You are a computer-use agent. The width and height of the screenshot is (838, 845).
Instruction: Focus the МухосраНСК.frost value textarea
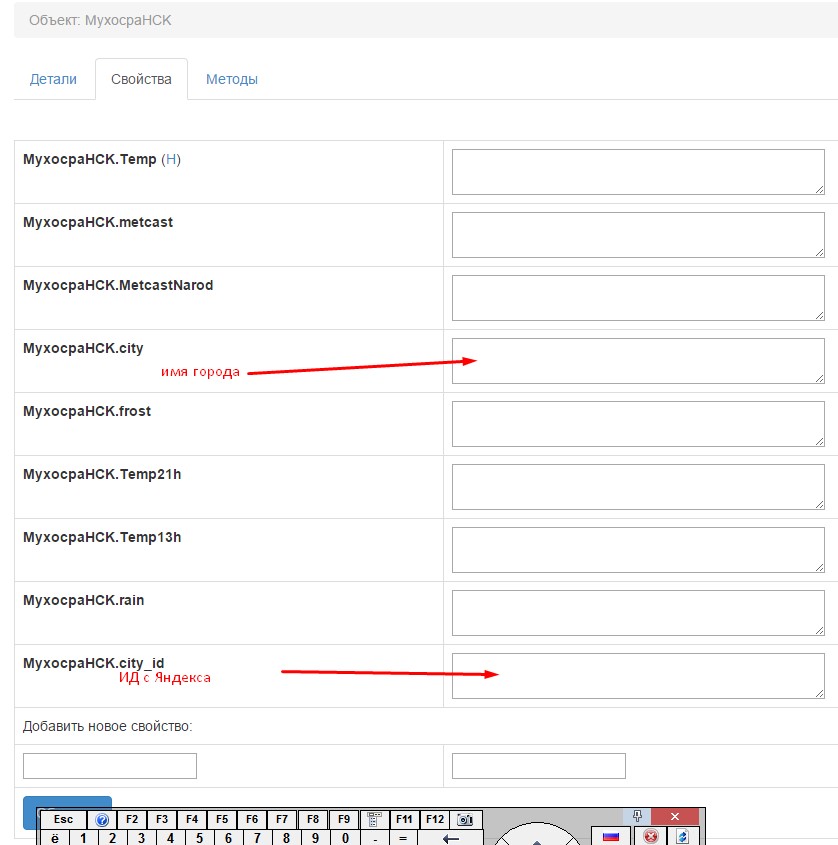(638, 424)
